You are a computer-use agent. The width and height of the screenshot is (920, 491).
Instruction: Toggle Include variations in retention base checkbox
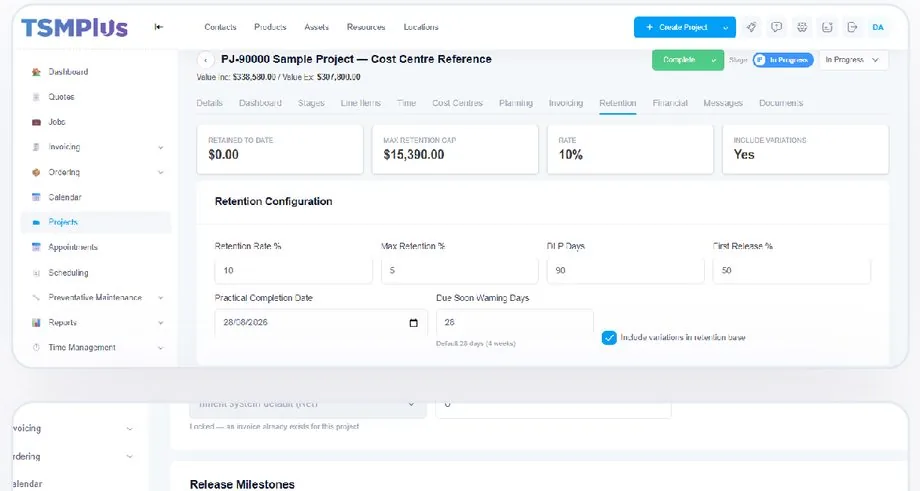609,338
